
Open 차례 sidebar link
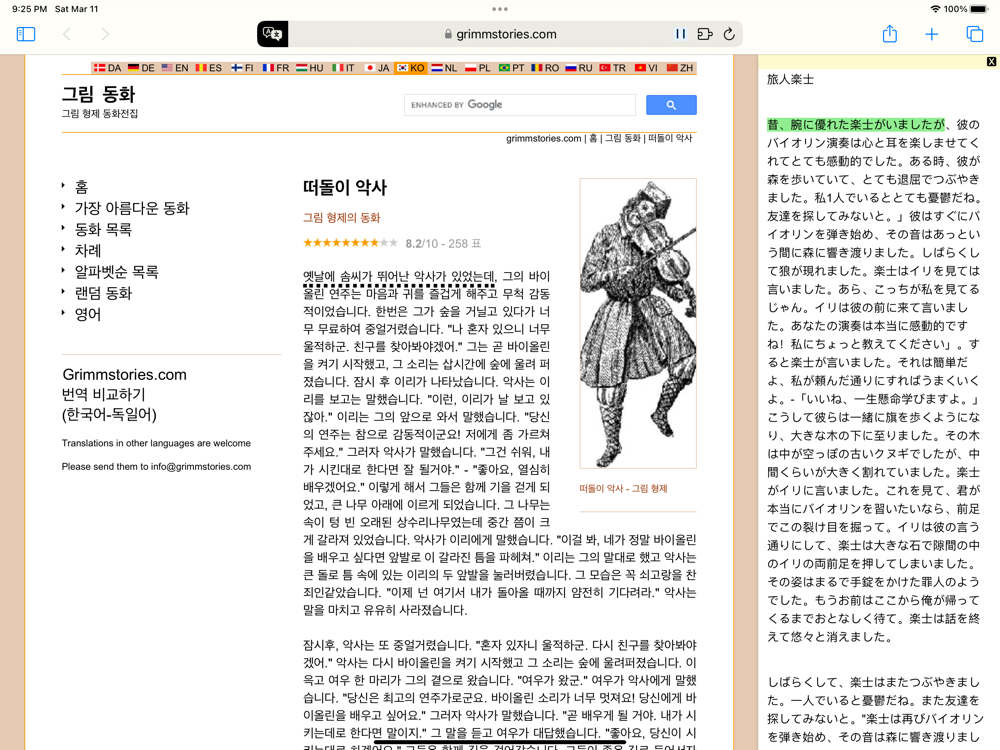pos(88,251)
